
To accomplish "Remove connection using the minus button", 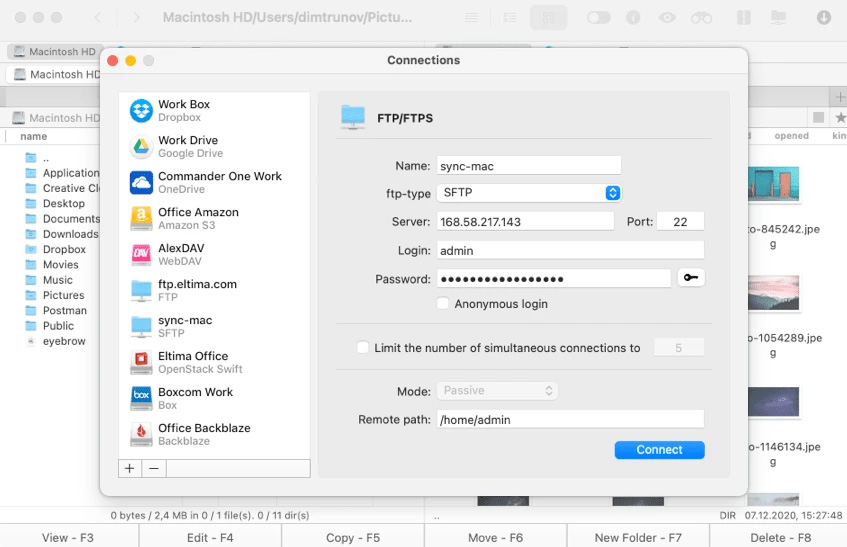I will [x=153, y=468].
